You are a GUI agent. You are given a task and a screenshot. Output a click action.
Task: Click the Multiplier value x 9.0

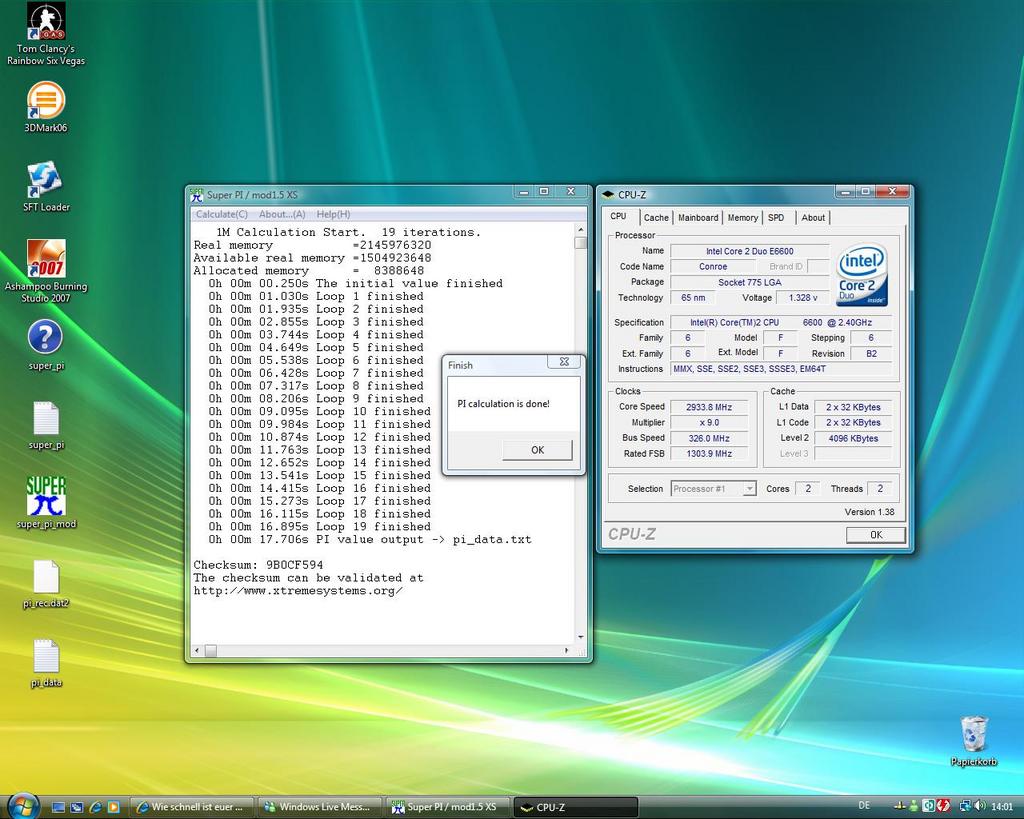pyautogui.click(x=709, y=423)
